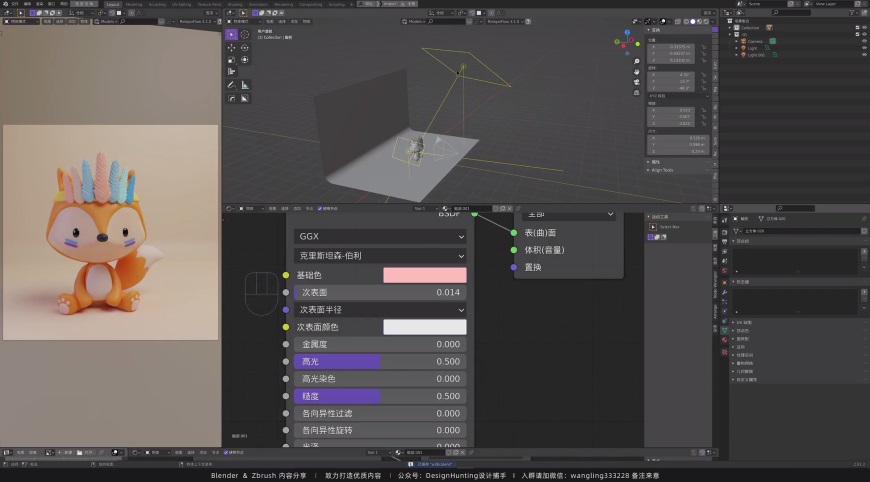870x482 pixels.
Task: Hide Light.001 via its eye icon
Action: coord(864,55)
